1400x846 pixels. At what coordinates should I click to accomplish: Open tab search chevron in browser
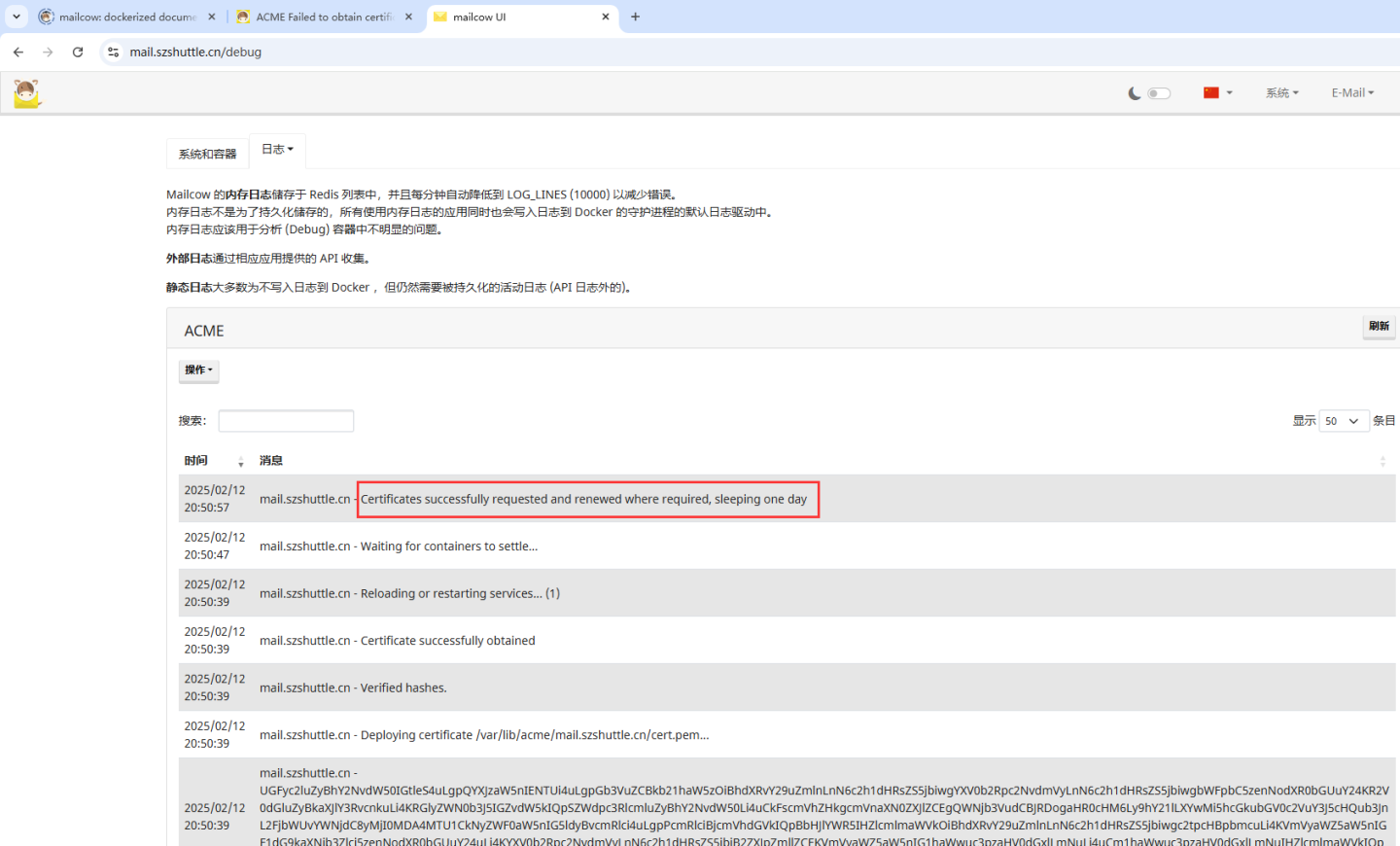(17, 17)
